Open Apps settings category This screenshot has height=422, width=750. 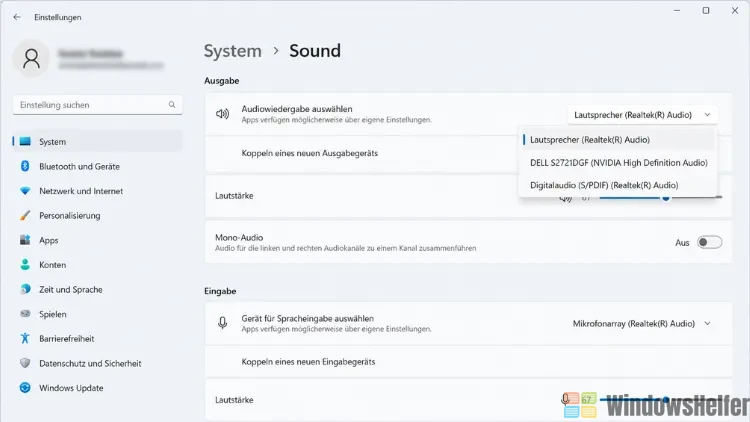point(98,240)
